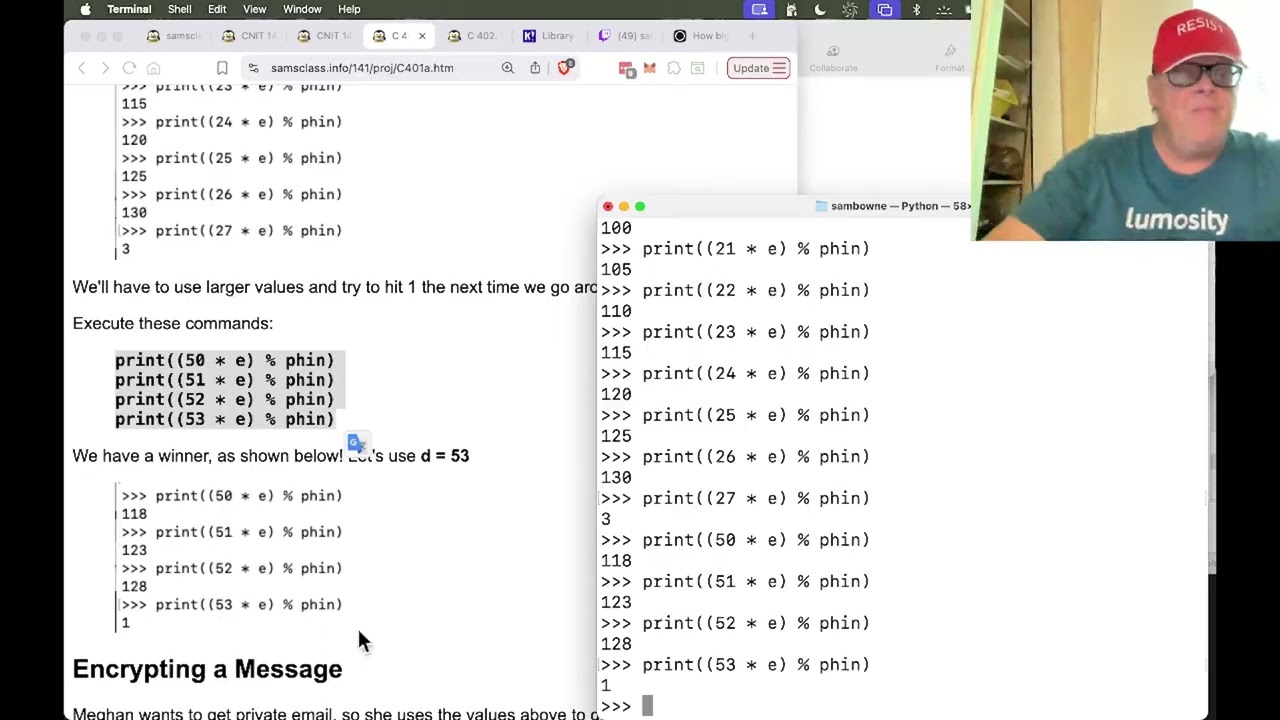Click the sunrise menu bar icon

pyautogui.click(x=943, y=10)
